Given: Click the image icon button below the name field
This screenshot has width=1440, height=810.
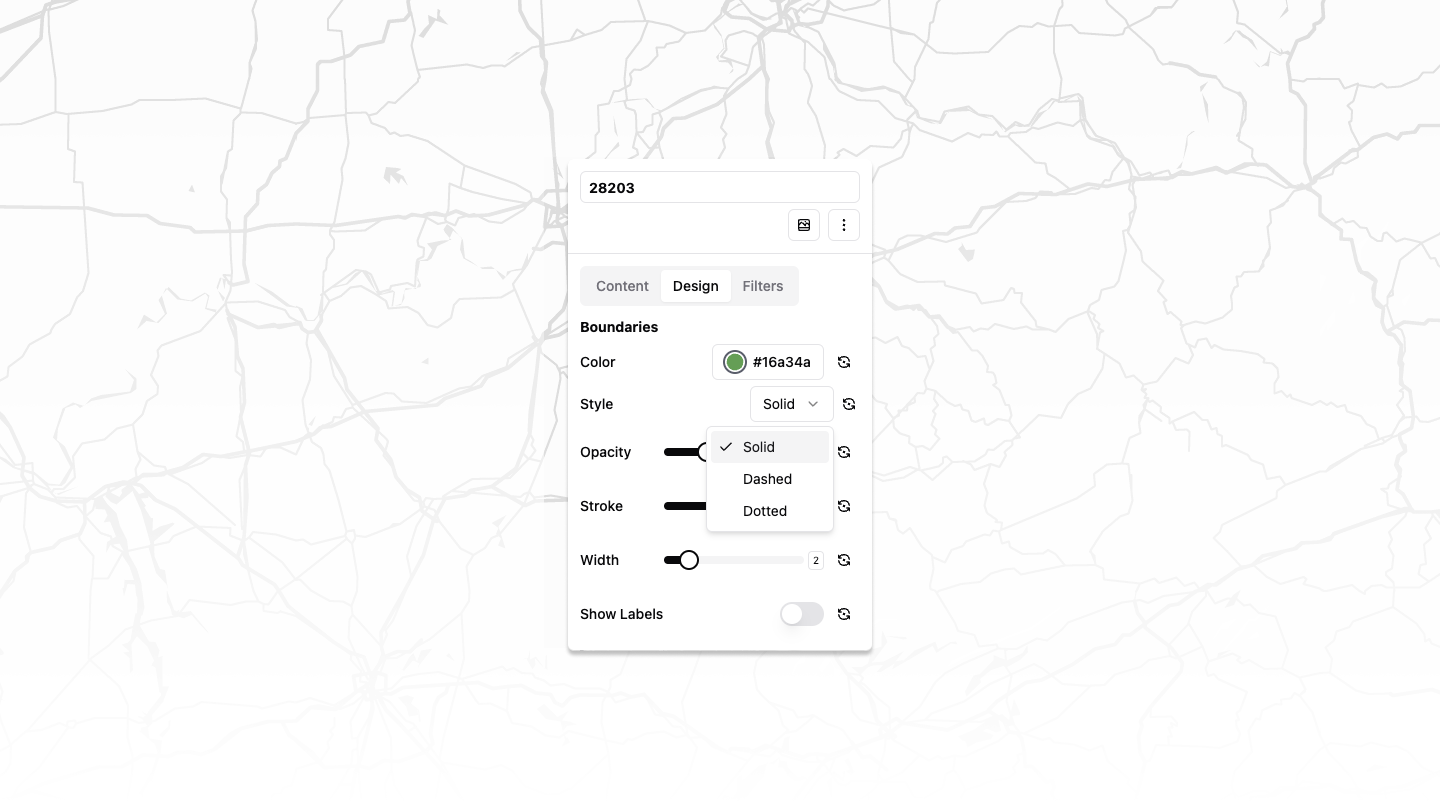Looking at the screenshot, I should (804, 225).
